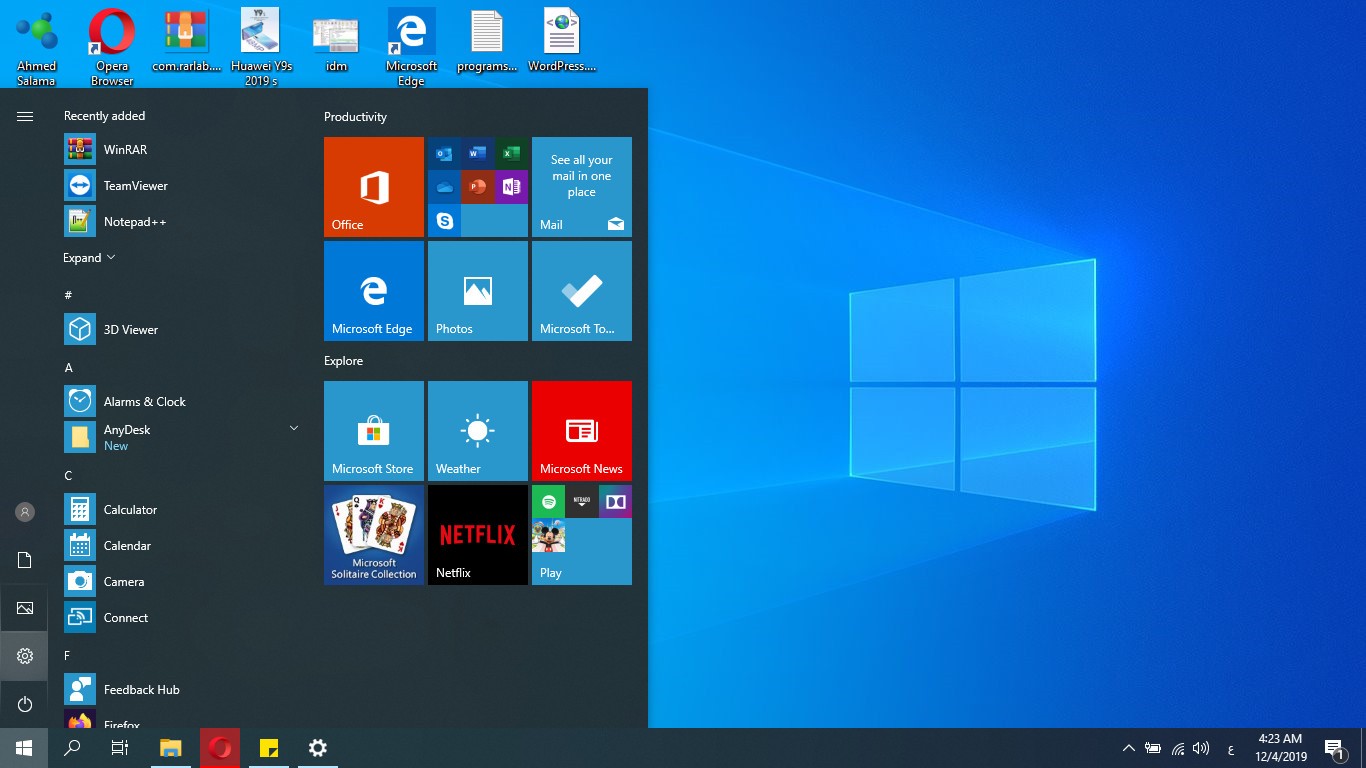Open the Office tile
The width and height of the screenshot is (1366, 768).
click(x=374, y=187)
